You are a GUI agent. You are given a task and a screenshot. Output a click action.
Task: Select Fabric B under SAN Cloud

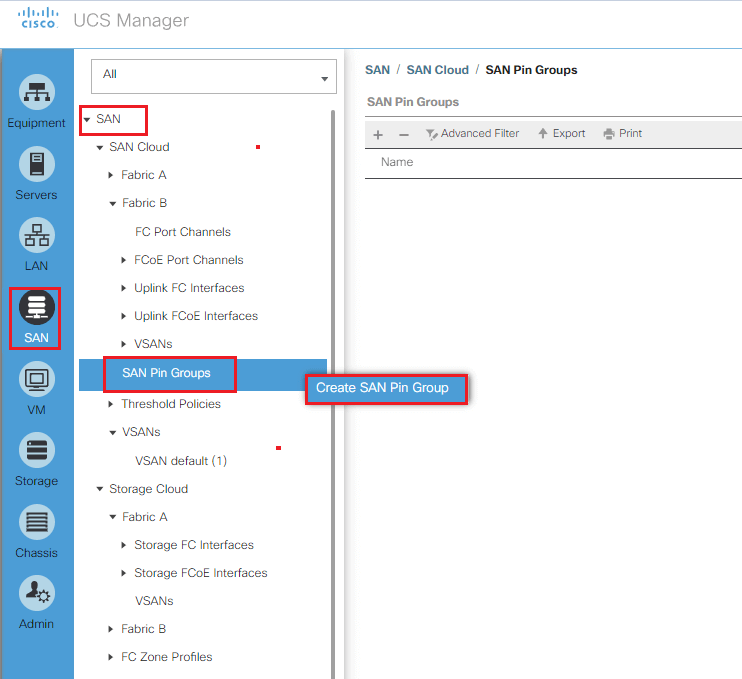[144, 203]
